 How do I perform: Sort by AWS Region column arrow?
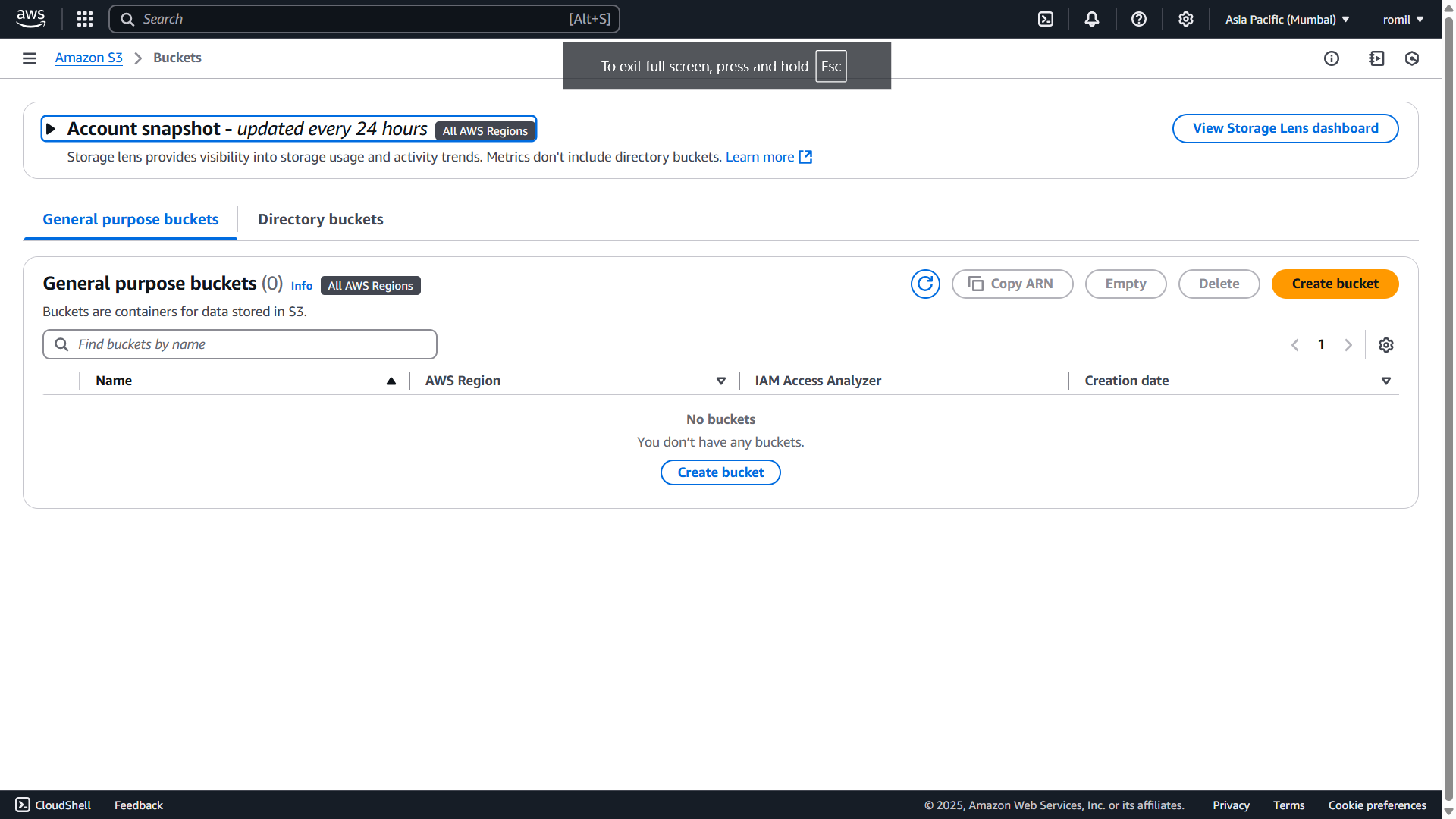click(721, 381)
